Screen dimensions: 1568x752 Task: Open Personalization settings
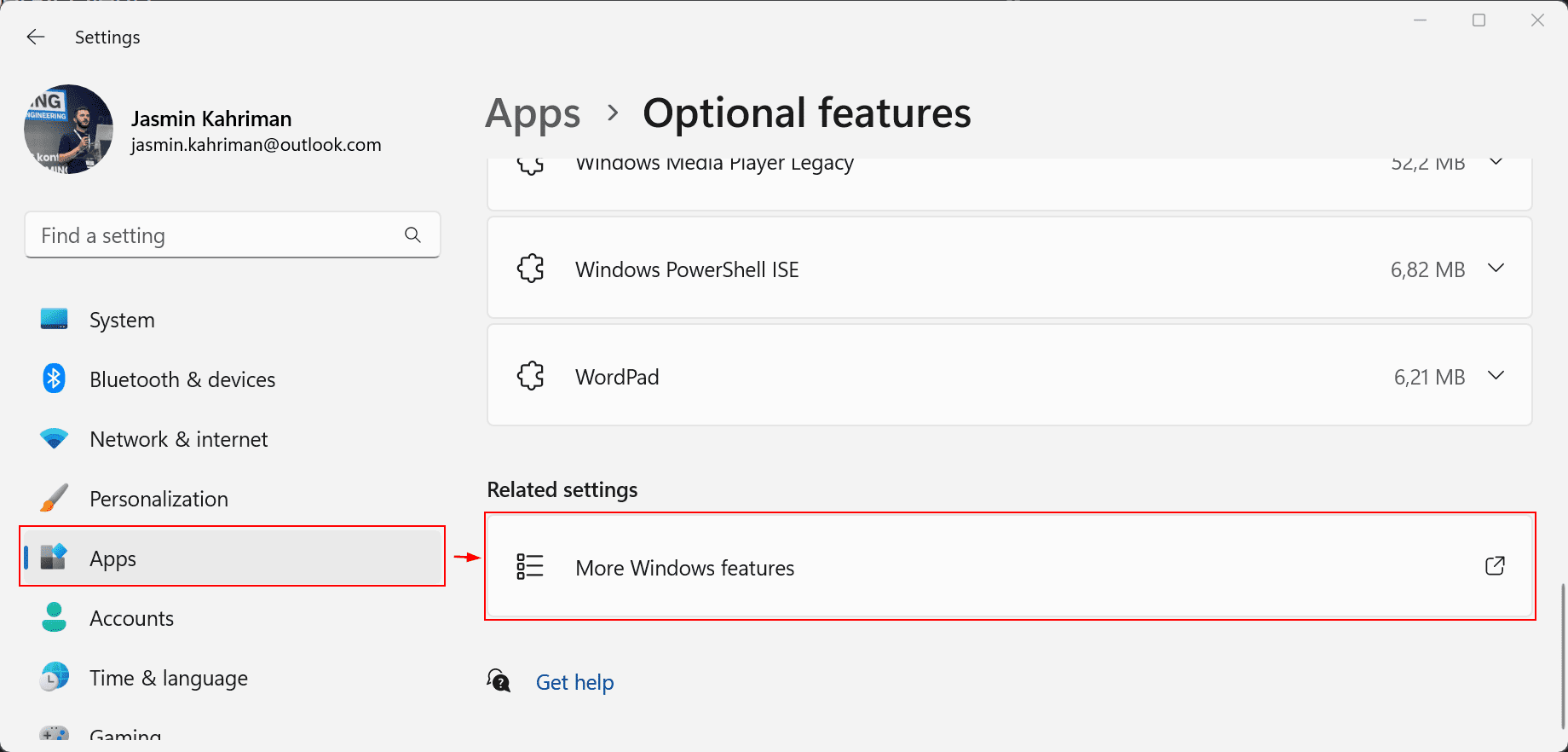point(233,499)
